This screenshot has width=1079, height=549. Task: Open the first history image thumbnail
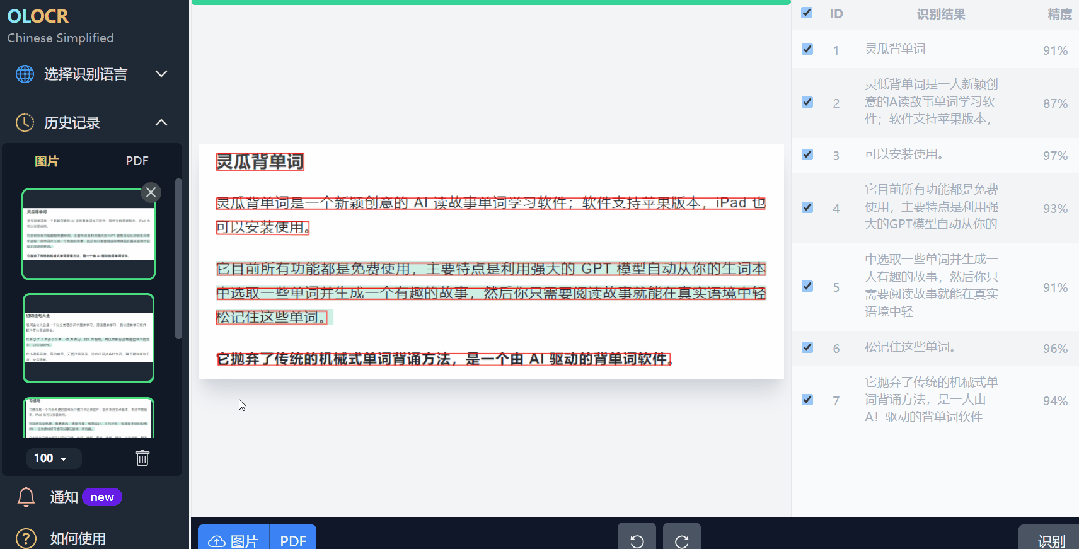(x=89, y=234)
